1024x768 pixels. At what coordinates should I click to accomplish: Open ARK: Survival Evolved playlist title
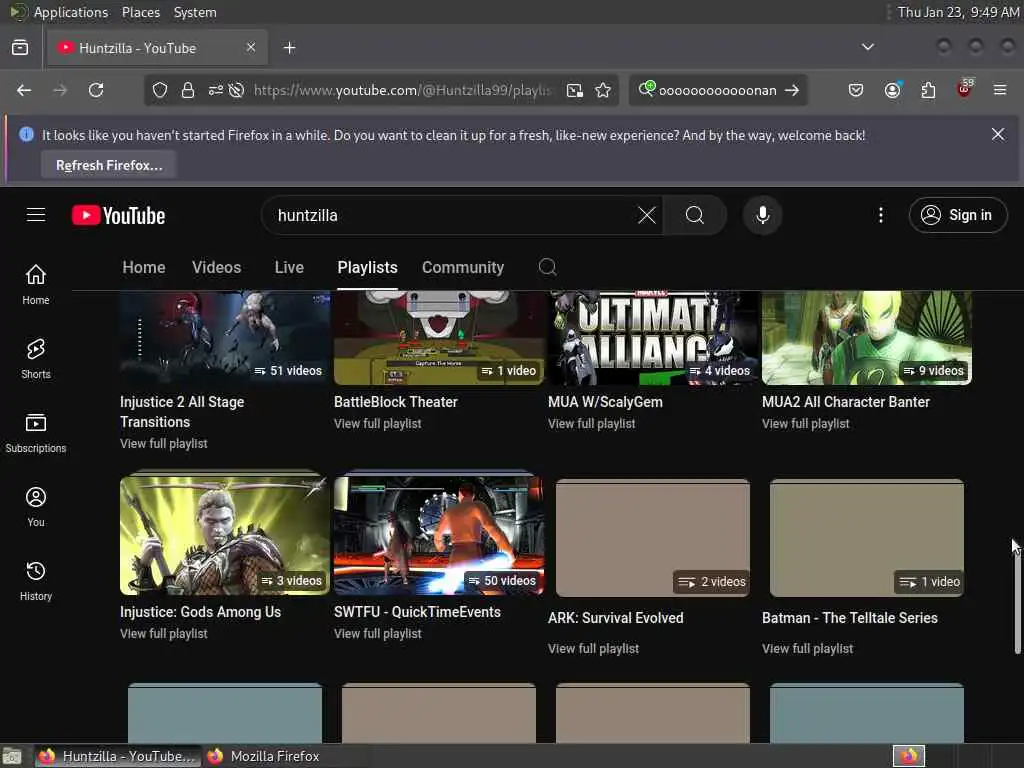click(x=616, y=618)
